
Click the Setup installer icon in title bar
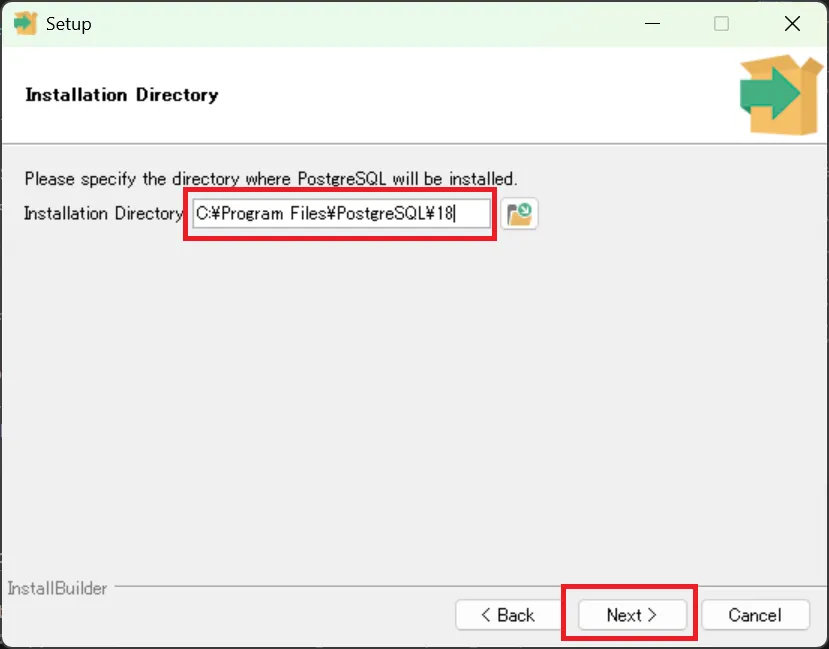point(25,23)
